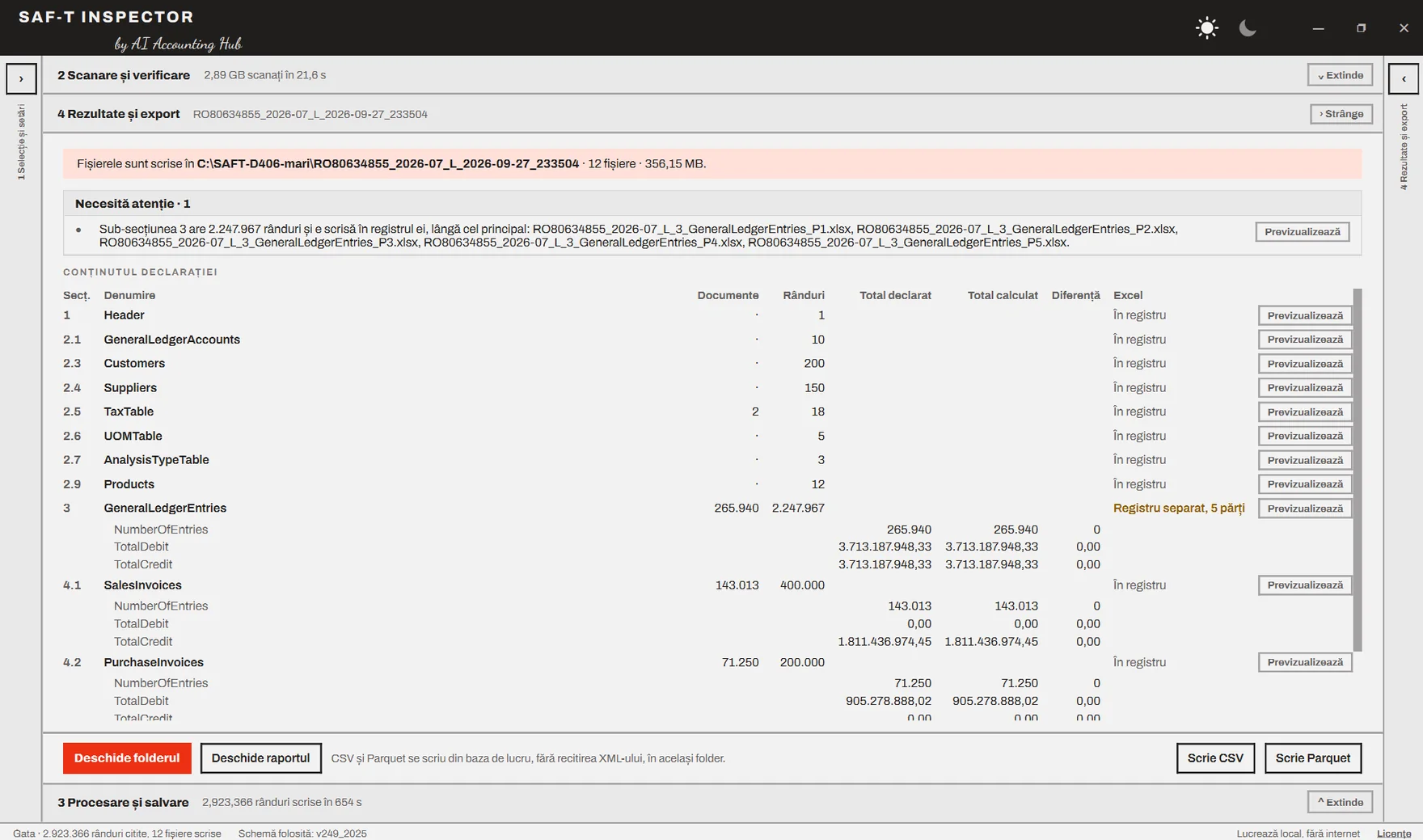
Task: Expand the Procesare și salvare section
Action: [1340, 802]
